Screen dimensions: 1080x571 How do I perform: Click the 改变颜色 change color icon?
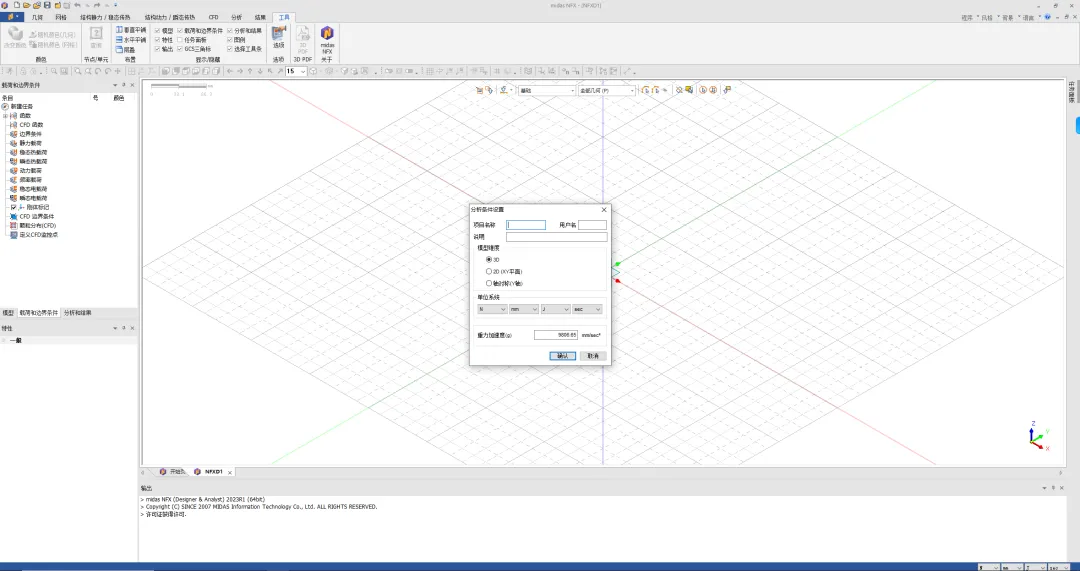point(14,38)
